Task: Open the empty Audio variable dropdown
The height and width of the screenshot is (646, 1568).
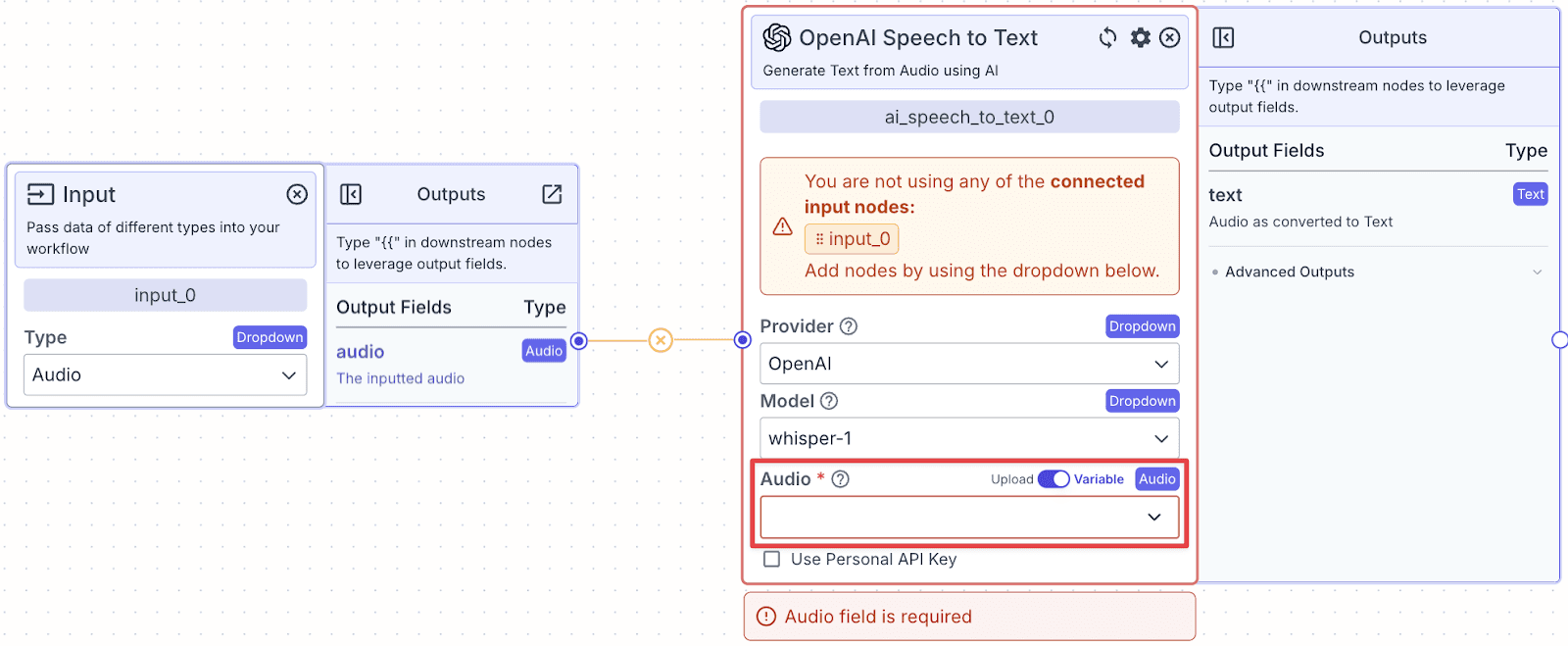Action: pos(969,518)
